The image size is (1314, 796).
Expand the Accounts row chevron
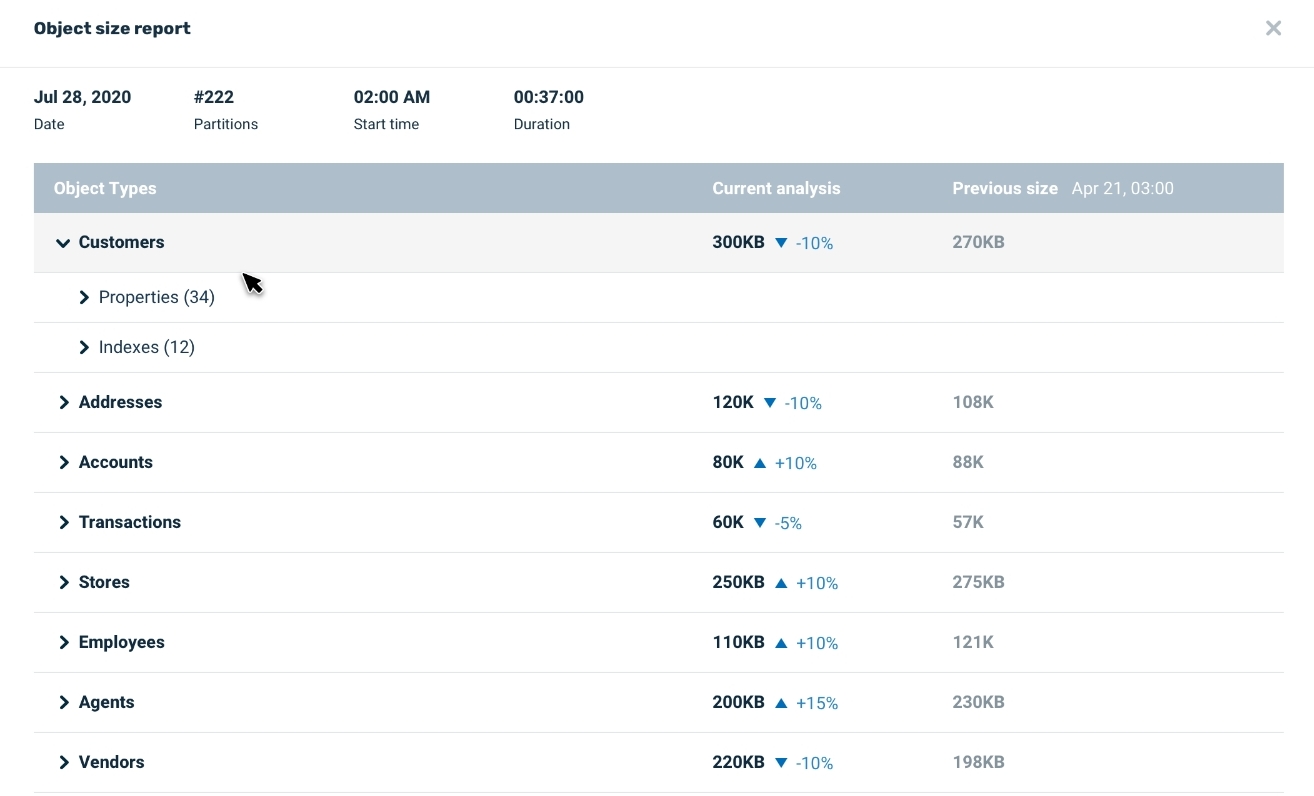(x=64, y=463)
